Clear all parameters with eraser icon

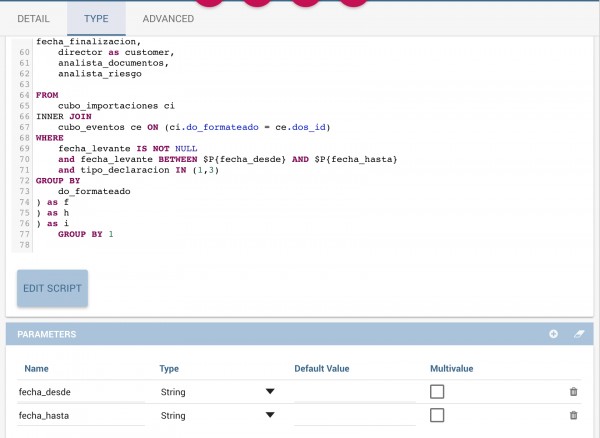pos(579,334)
